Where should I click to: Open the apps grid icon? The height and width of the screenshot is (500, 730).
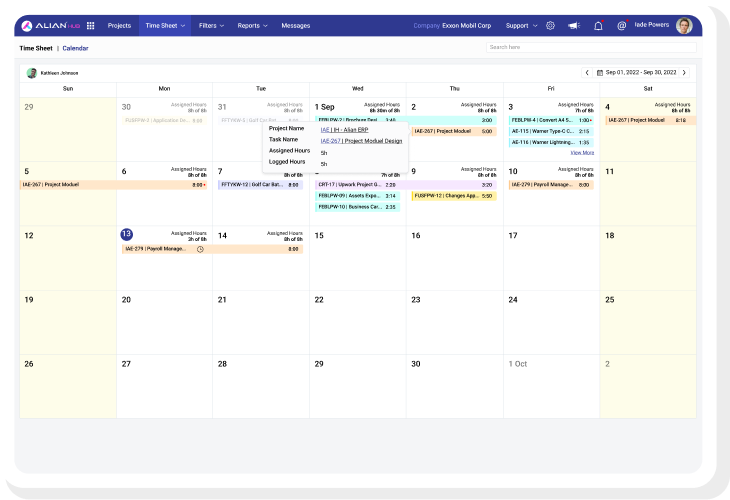coord(91,26)
